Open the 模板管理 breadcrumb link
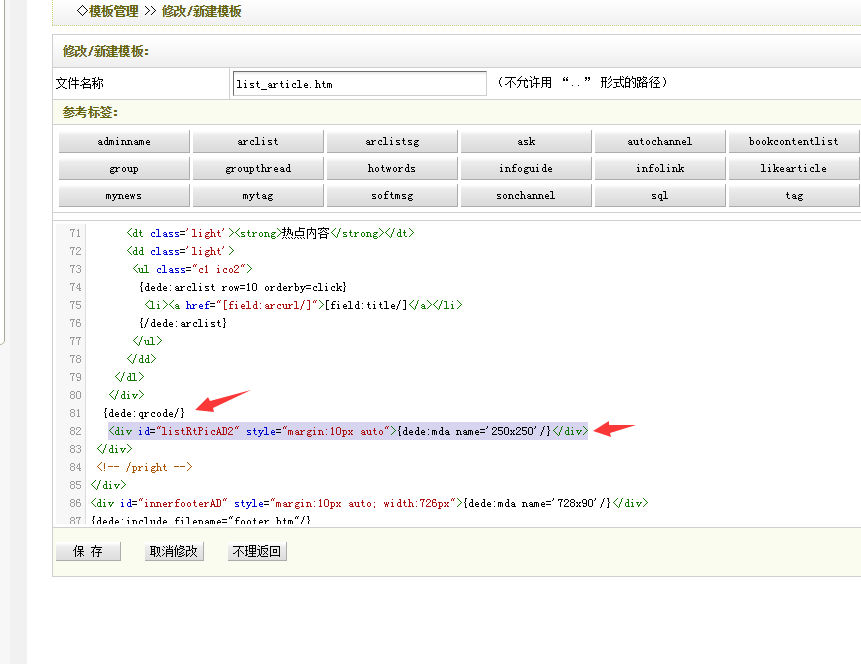Image resolution: width=861 pixels, height=664 pixels. (113, 12)
